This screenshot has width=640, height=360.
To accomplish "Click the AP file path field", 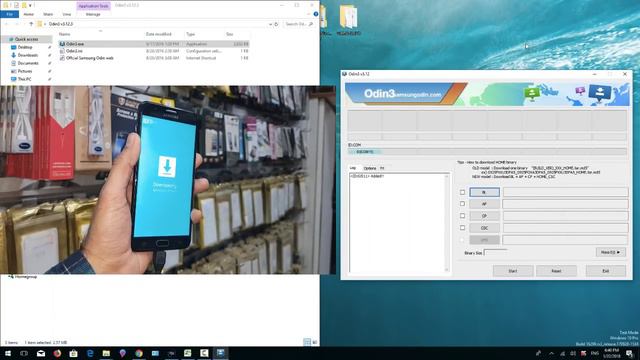I will [565, 204].
